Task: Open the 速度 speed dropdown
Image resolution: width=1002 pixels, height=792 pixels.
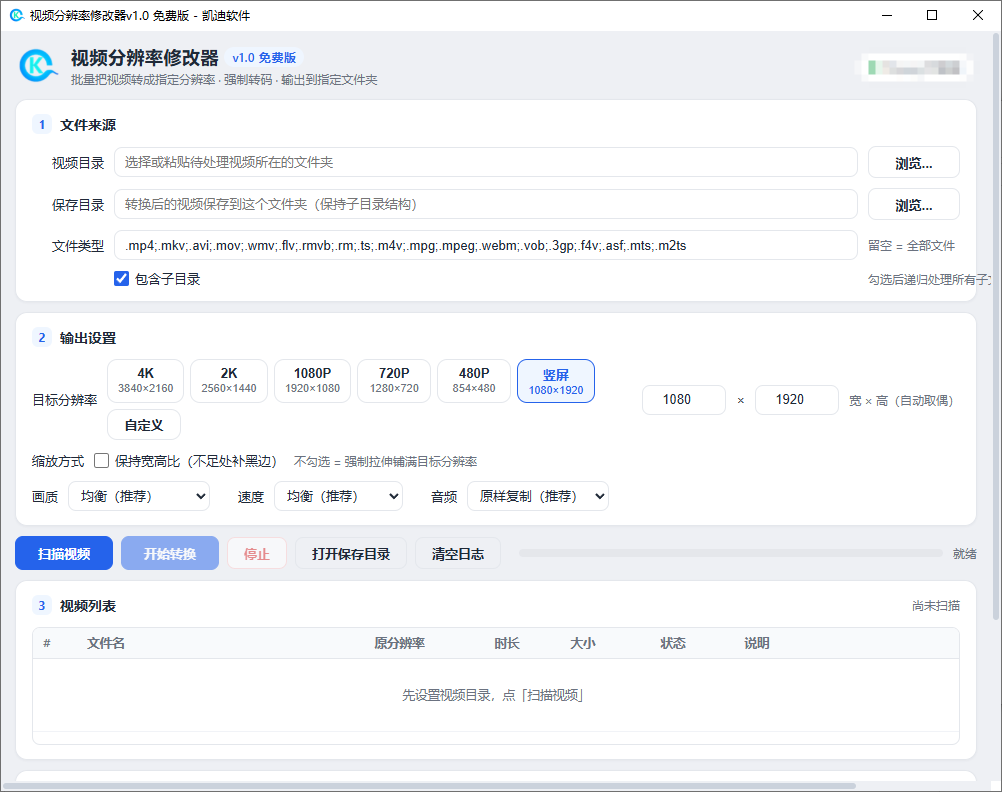Action: pos(339,496)
